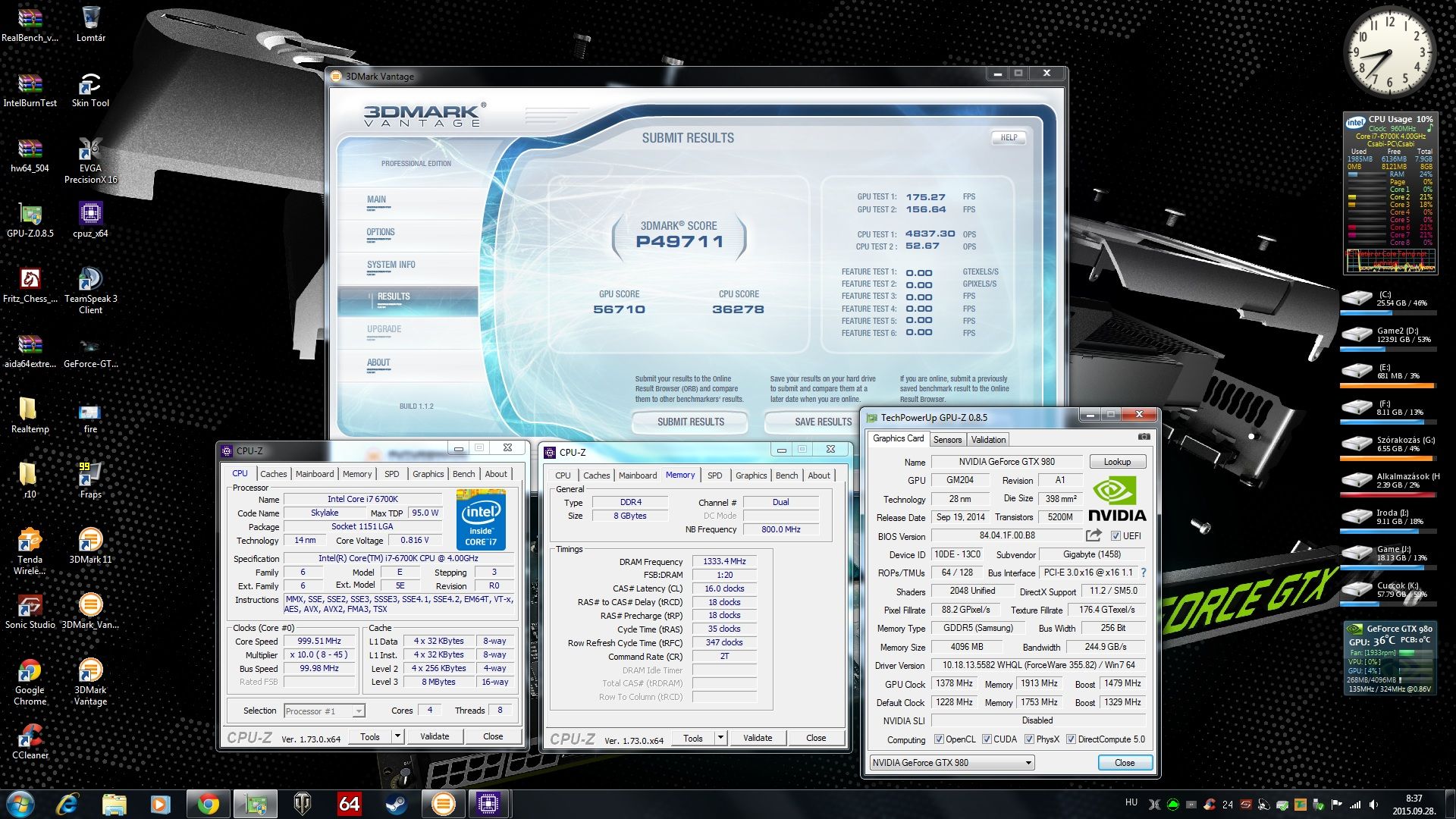Click the bus interface question mark icon

1144,573
